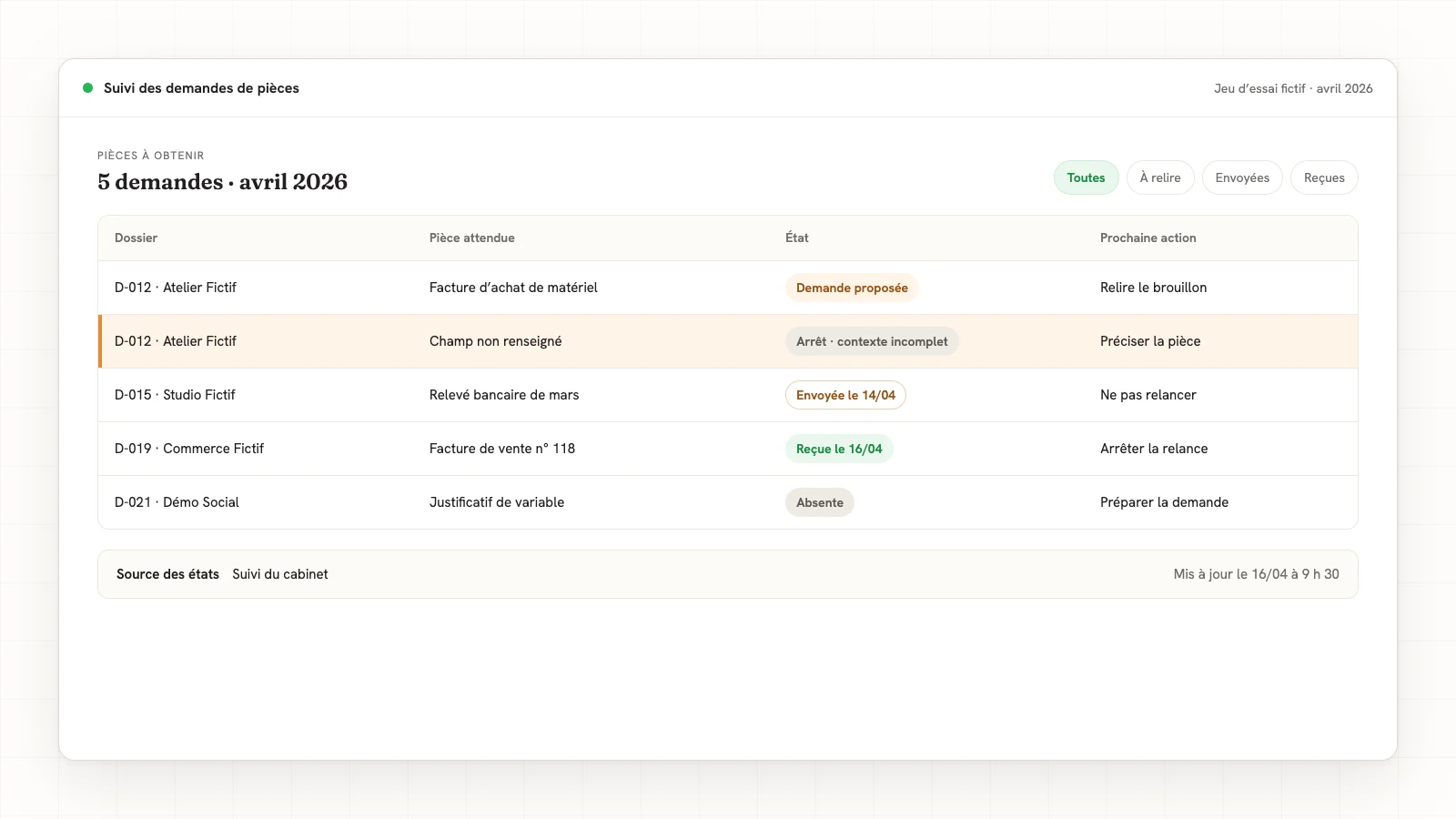
Task: Open the D-015 · Studio Fictif dossier
Action: 175,395
